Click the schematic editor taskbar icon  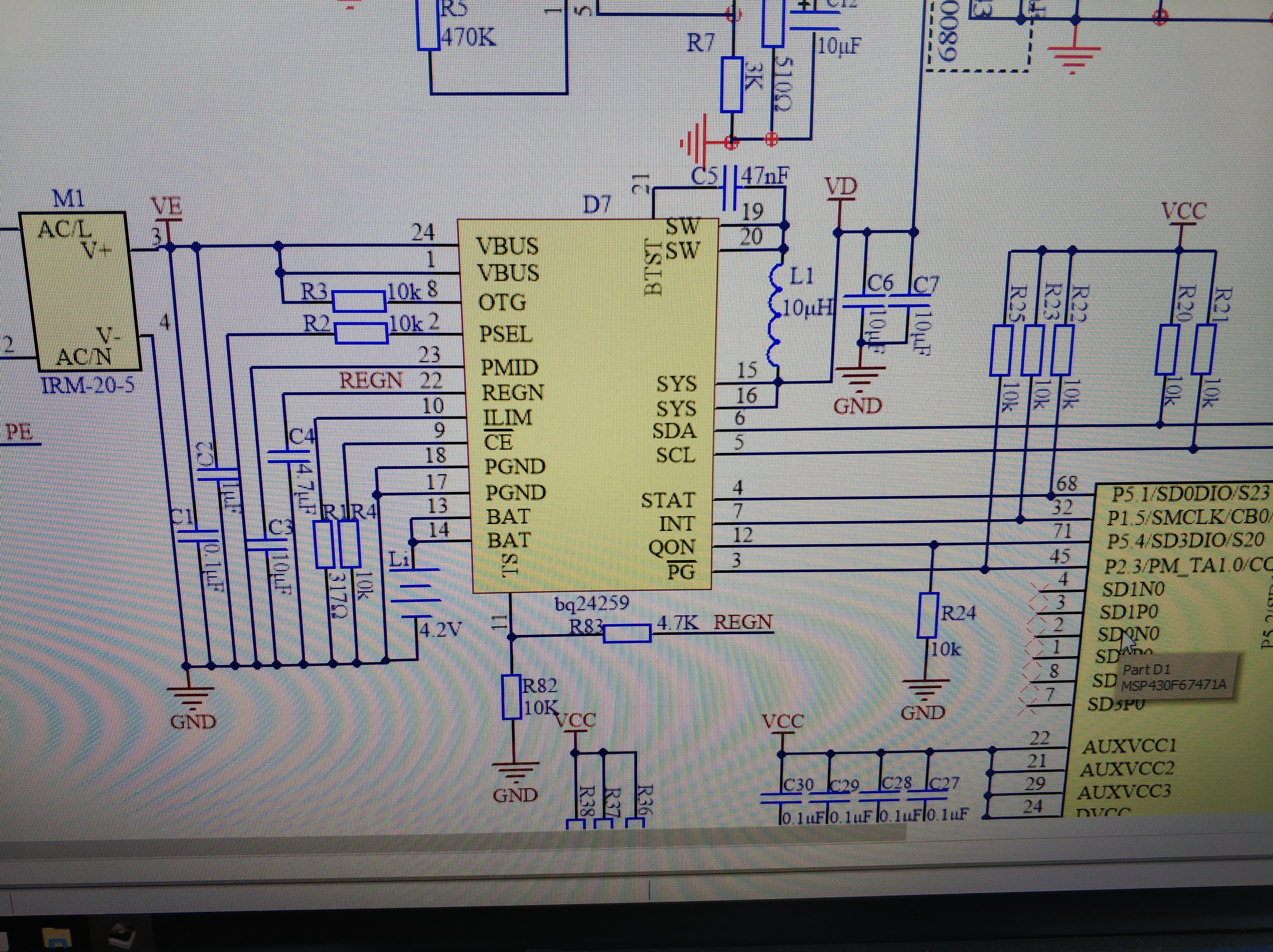click(122, 935)
